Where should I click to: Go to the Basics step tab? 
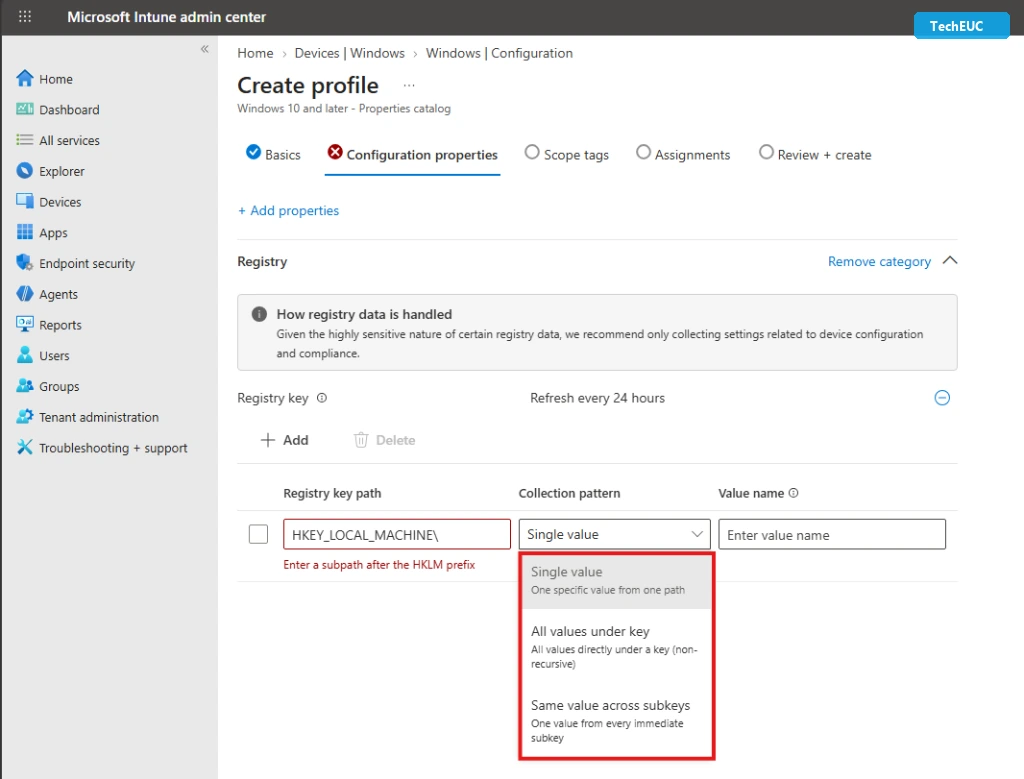coord(274,154)
